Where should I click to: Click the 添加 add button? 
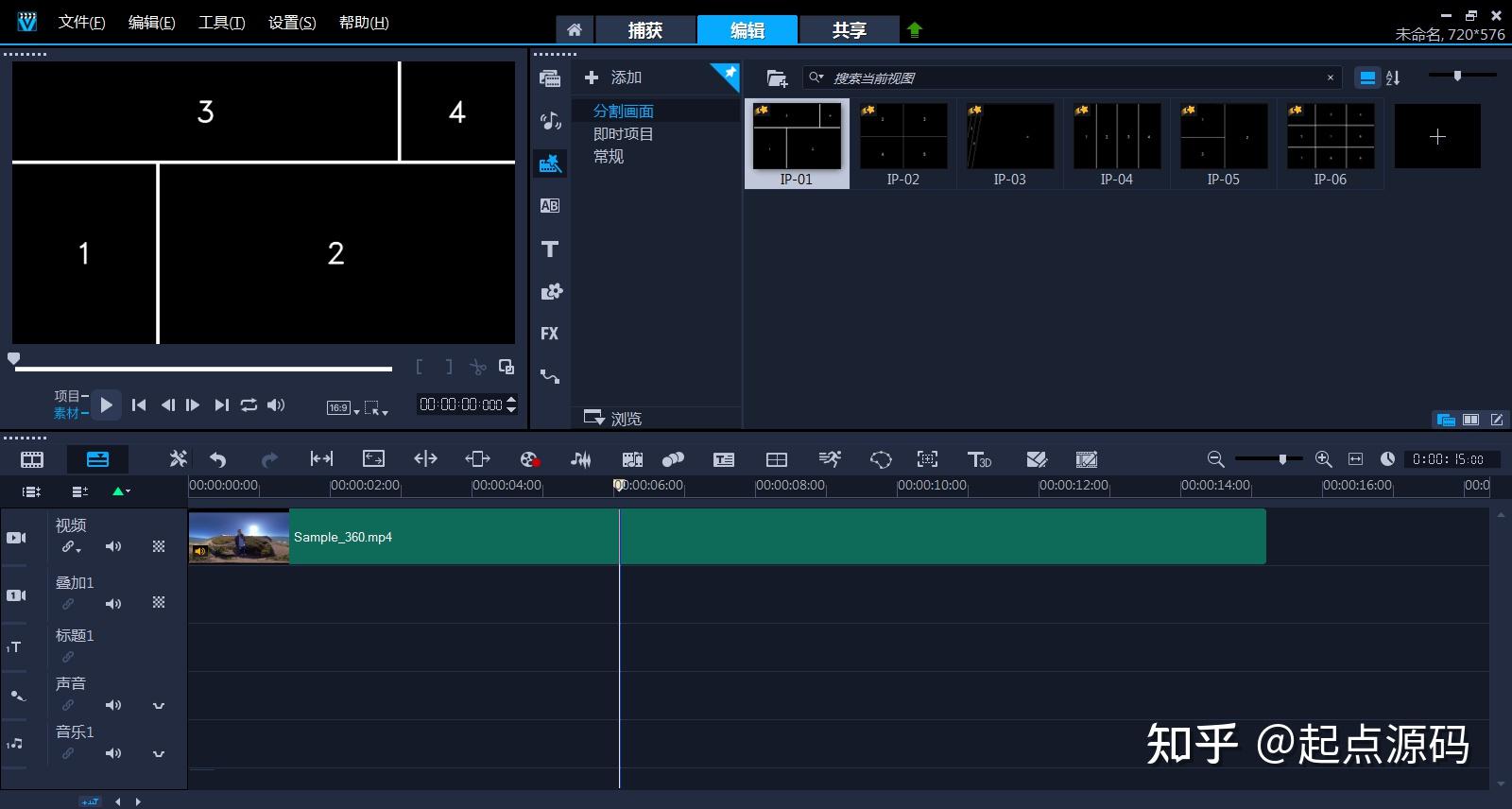pyautogui.click(x=613, y=77)
